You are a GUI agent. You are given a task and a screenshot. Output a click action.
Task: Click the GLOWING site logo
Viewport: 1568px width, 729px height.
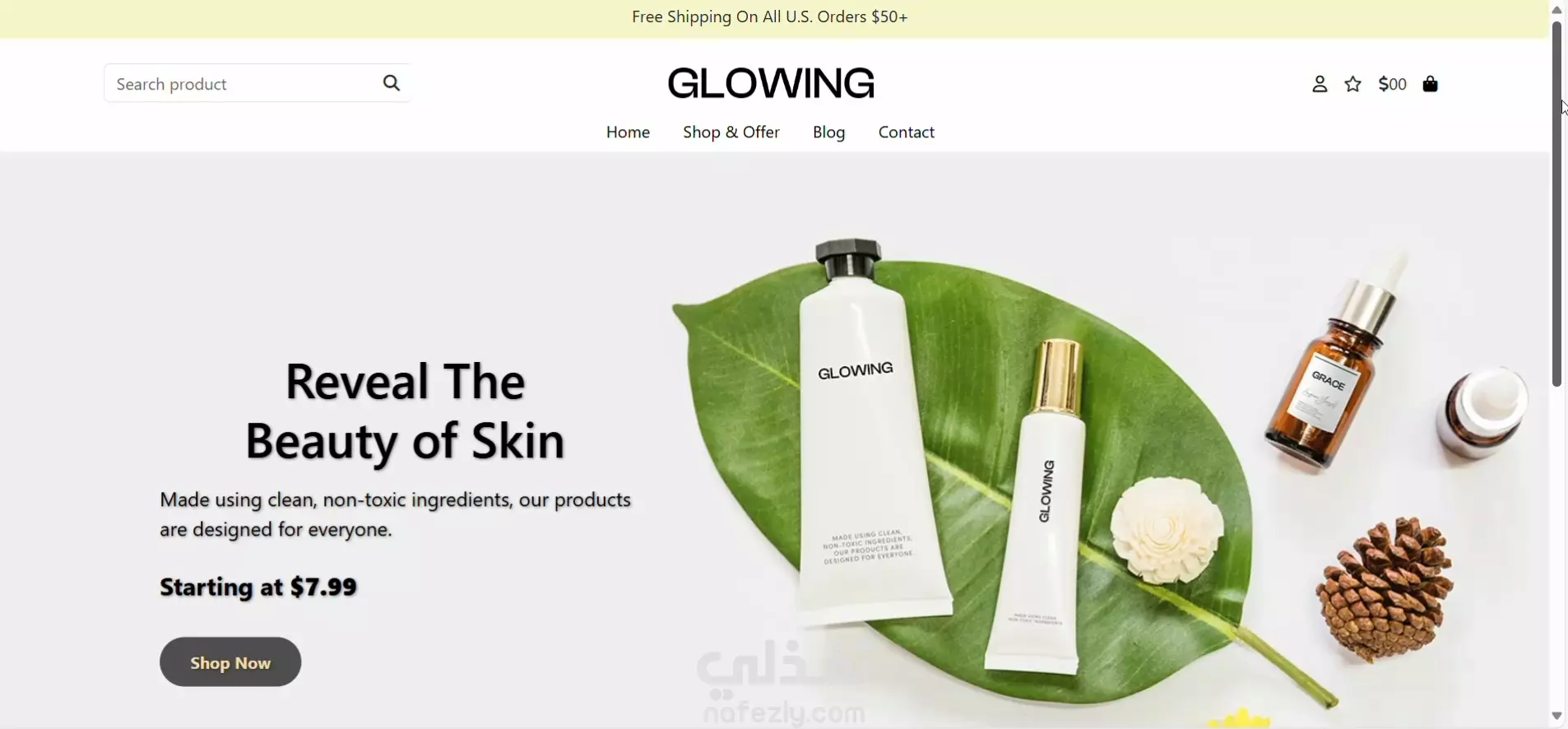click(x=772, y=83)
